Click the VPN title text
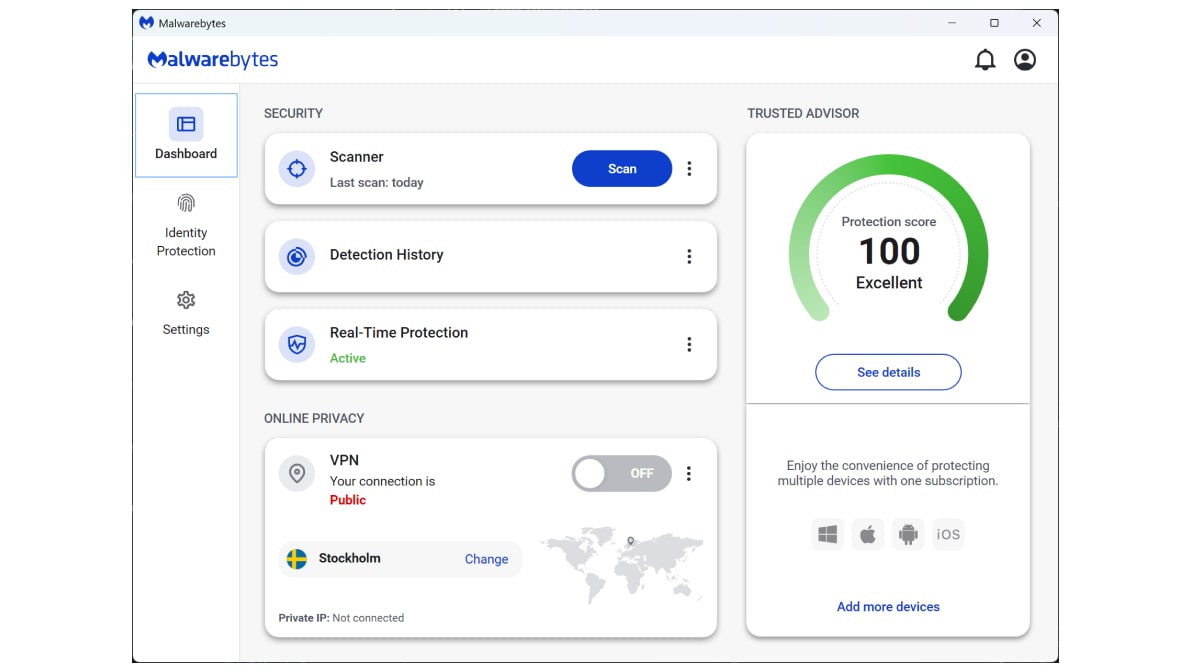The width and height of the screenshot is (1192, 671). coord(344,461)
